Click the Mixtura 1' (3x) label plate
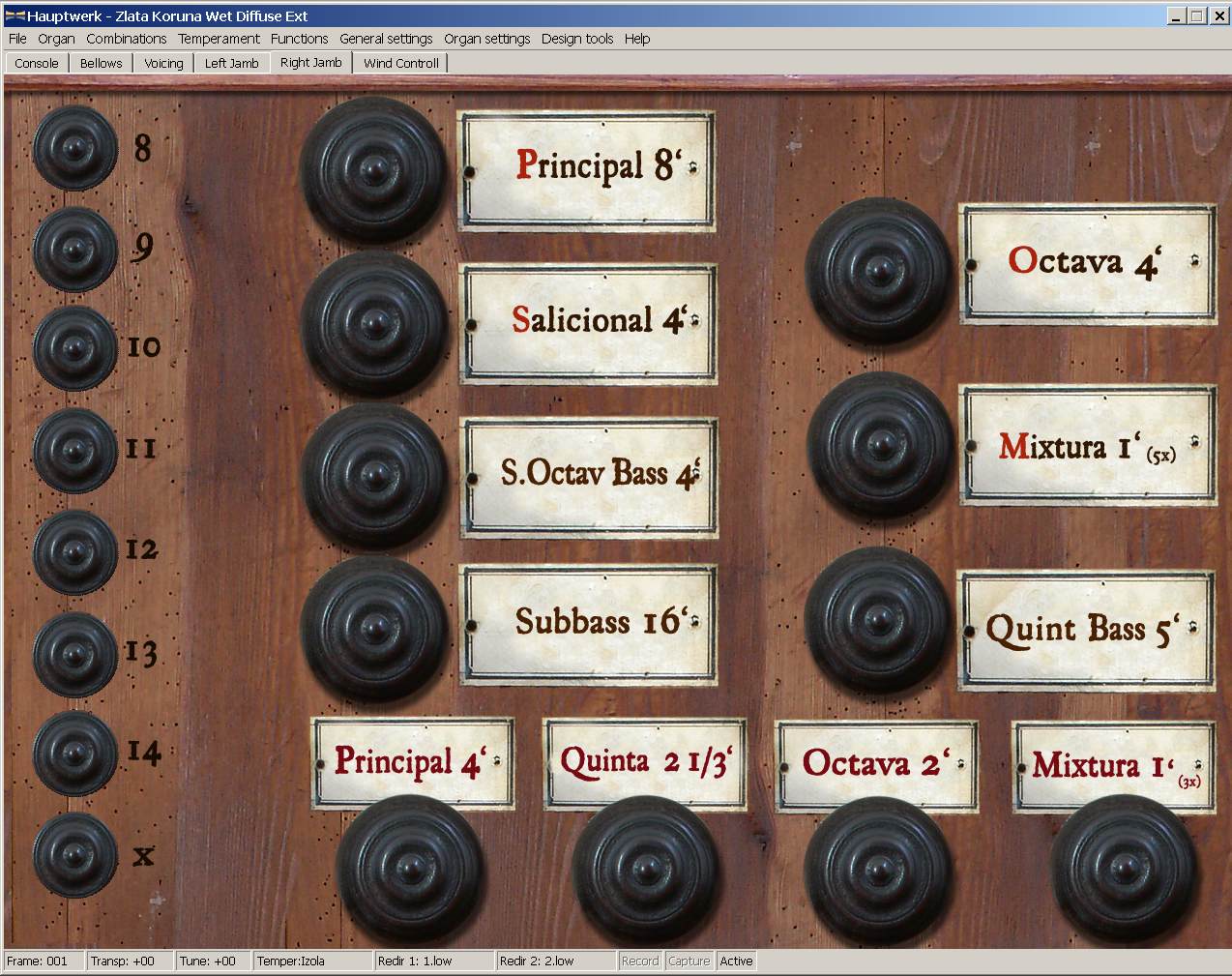The width and height of the screenshot is (1232, 976). [1114, 766]
